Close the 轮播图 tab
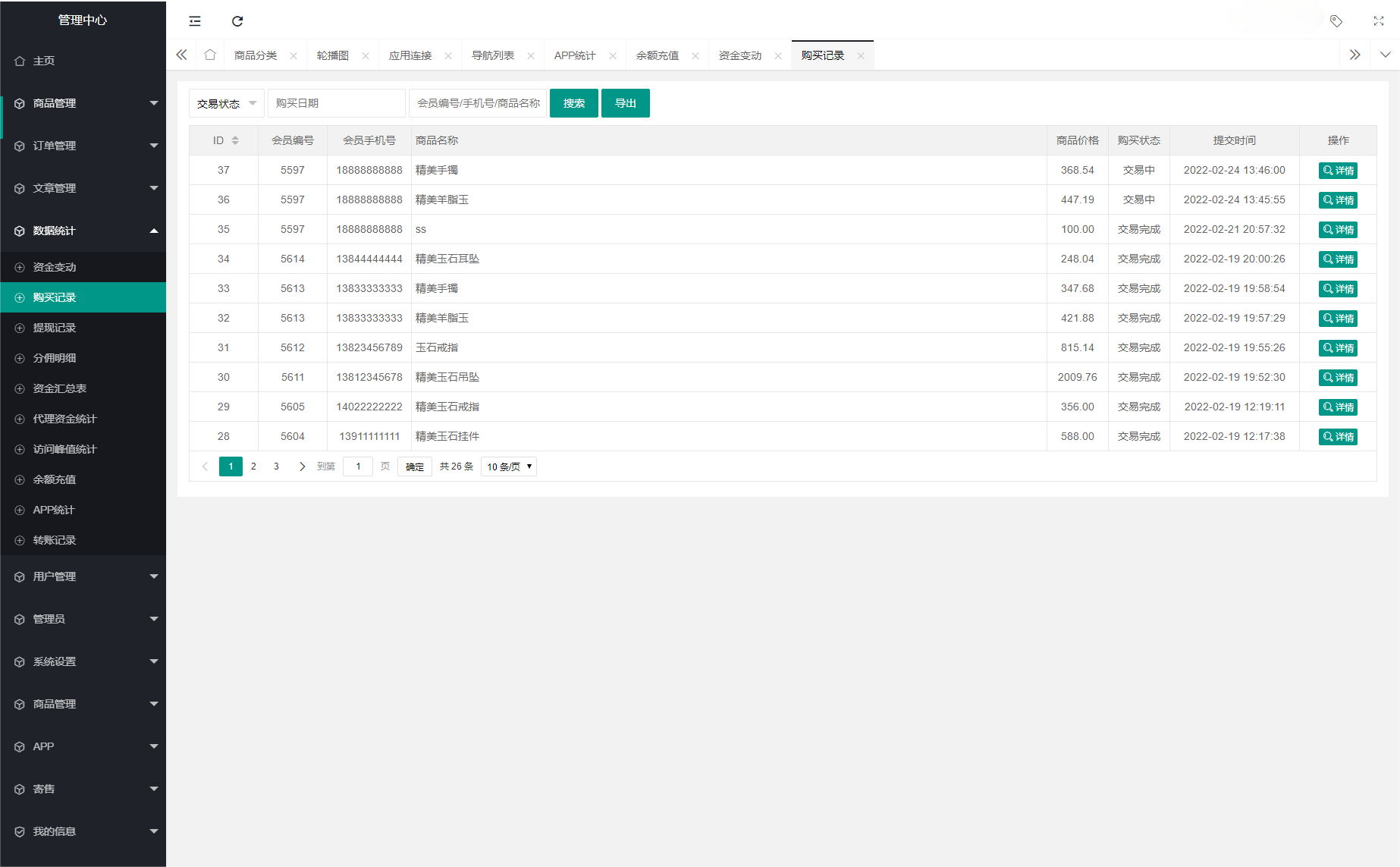1400x867 pixels. pyautogui.click(x=366, y=56)
